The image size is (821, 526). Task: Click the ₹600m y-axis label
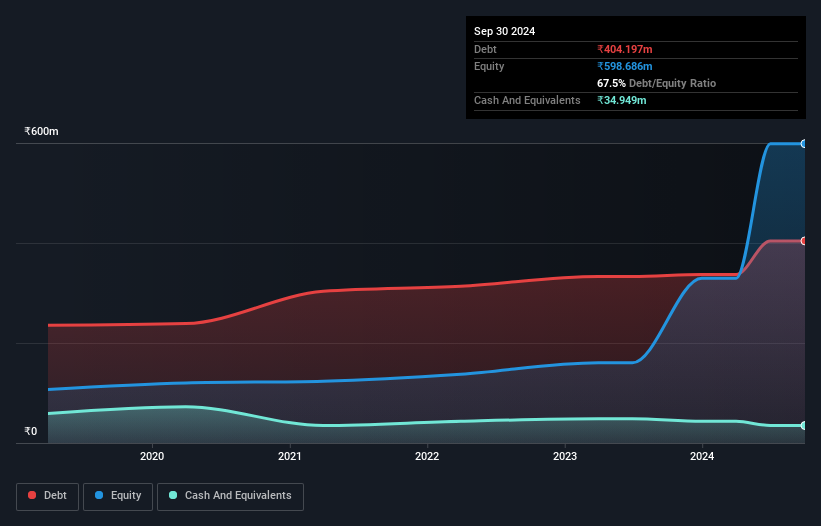[x=41, y=131]
